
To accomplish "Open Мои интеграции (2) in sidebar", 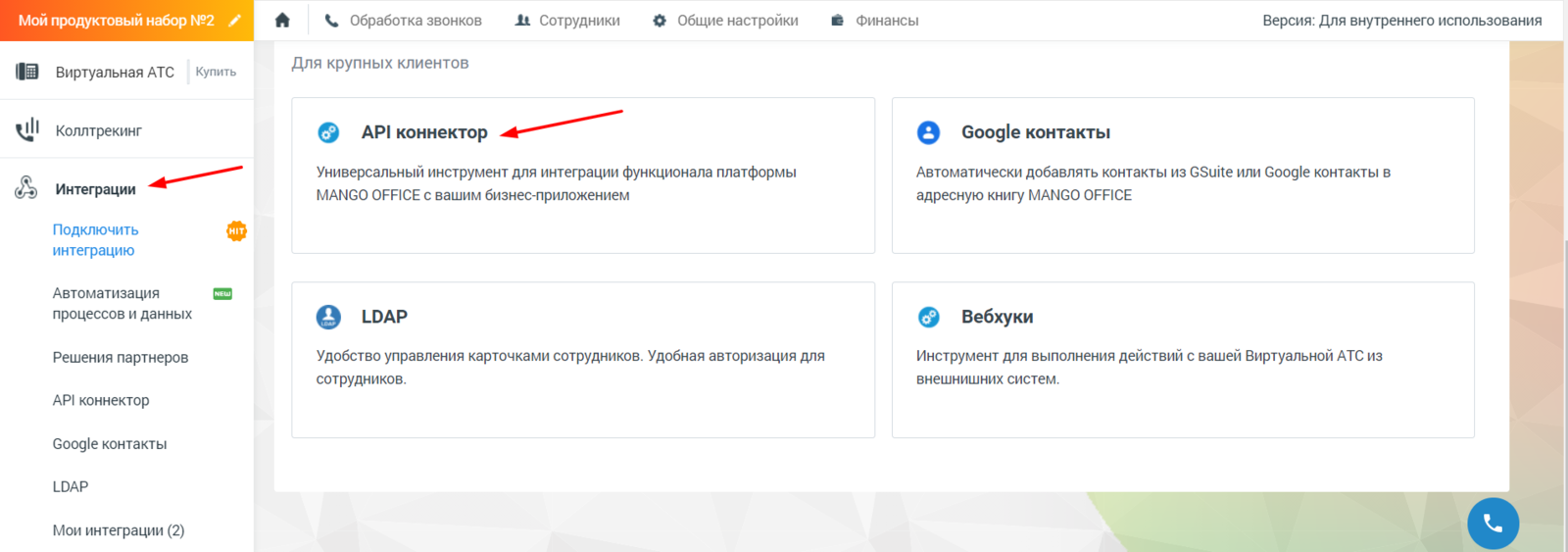I will pos(119,530).
